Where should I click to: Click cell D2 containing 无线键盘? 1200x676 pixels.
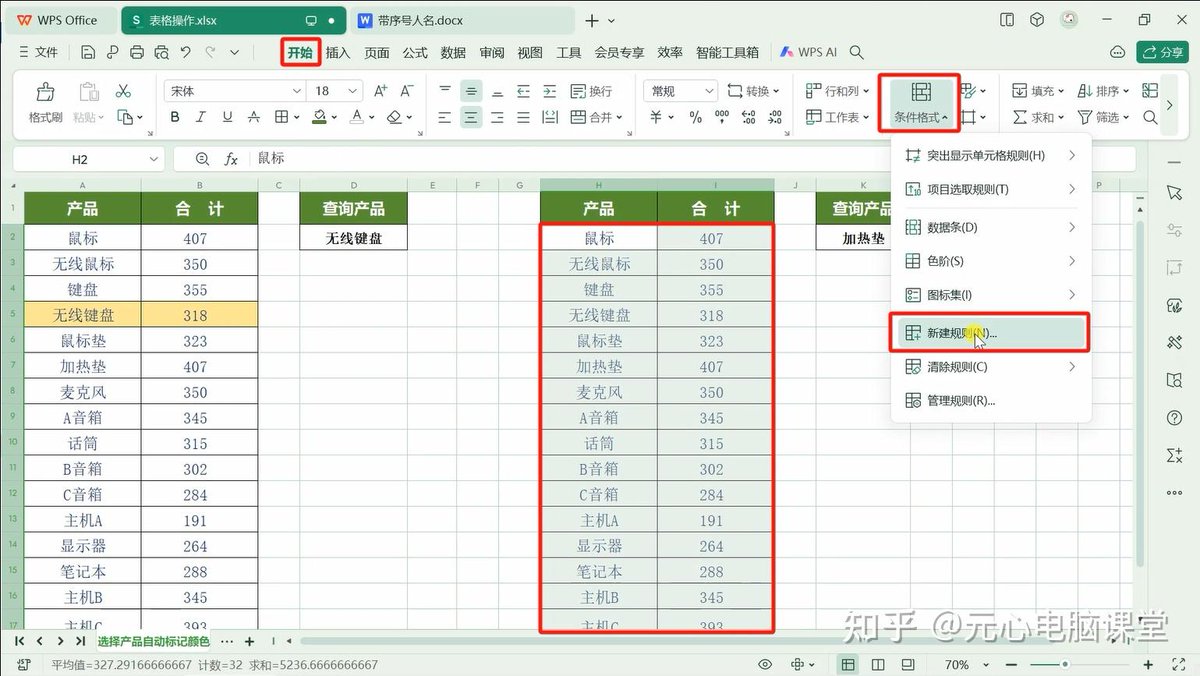pos(353,238)
